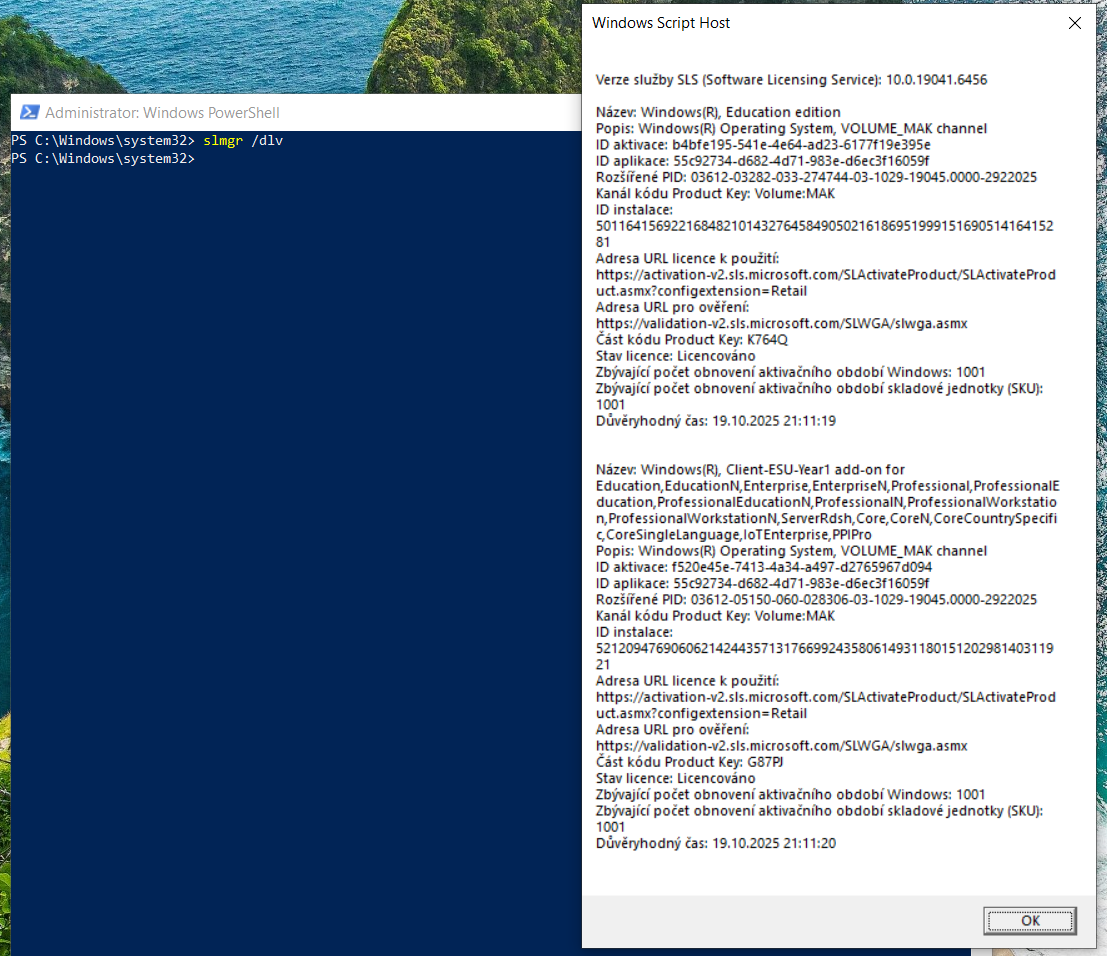Click the SLS version line 10.0.19041.6456
This screenshot has width=1107, height=956.
[x=791, y=79]
